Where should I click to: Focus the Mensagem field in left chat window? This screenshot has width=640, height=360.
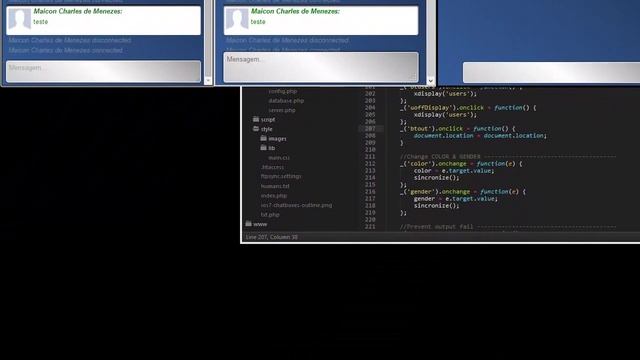[103, 71]
